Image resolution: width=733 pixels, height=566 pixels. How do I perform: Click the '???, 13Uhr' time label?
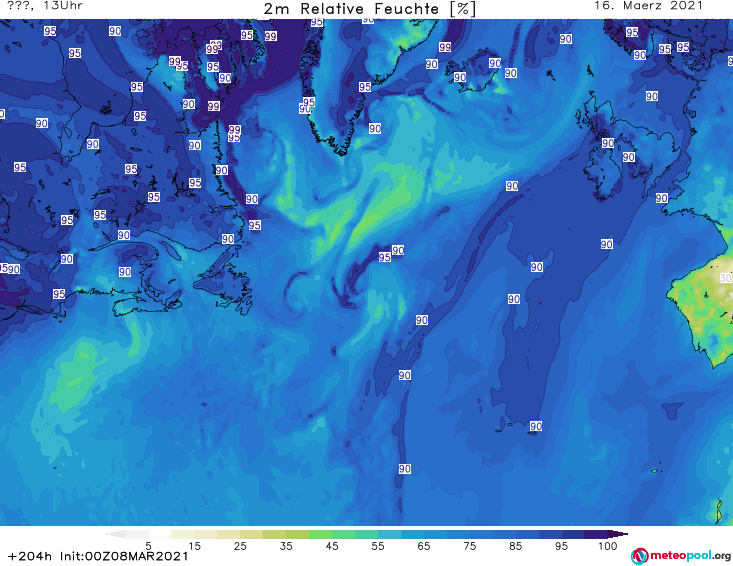[x=45, y=6]
